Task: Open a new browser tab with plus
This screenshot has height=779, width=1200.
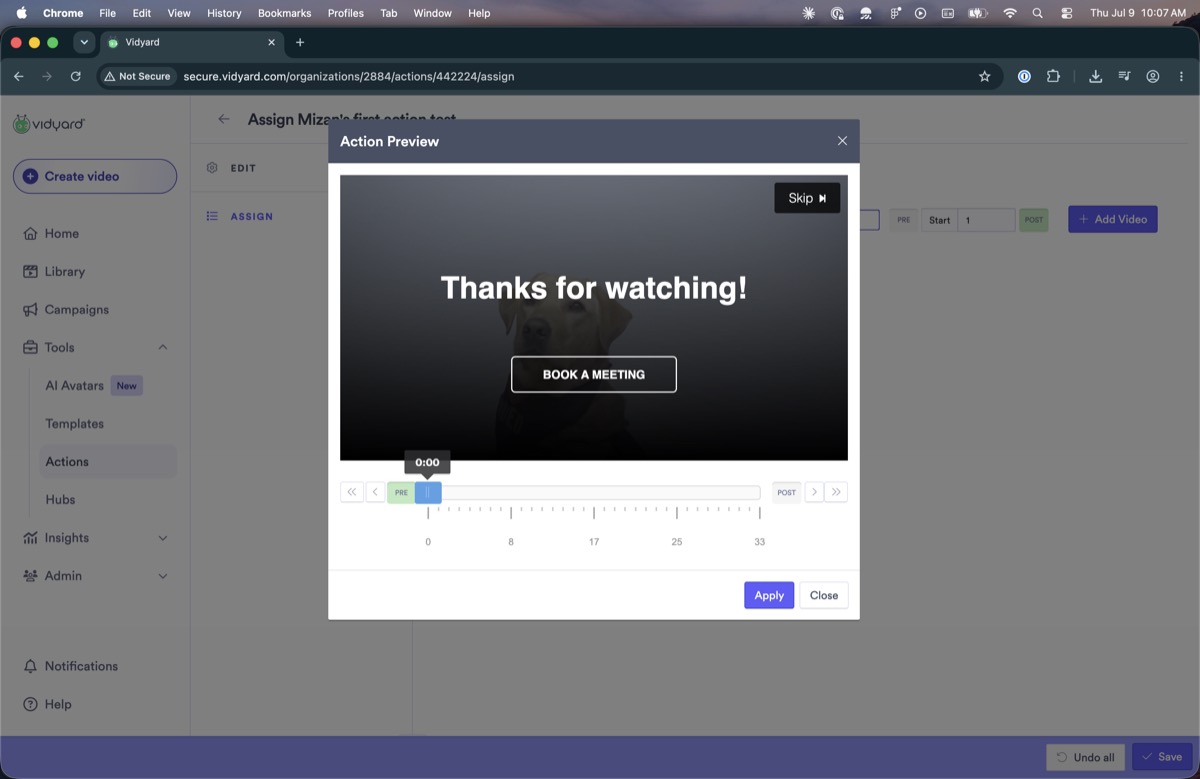Action: (300, 42)
